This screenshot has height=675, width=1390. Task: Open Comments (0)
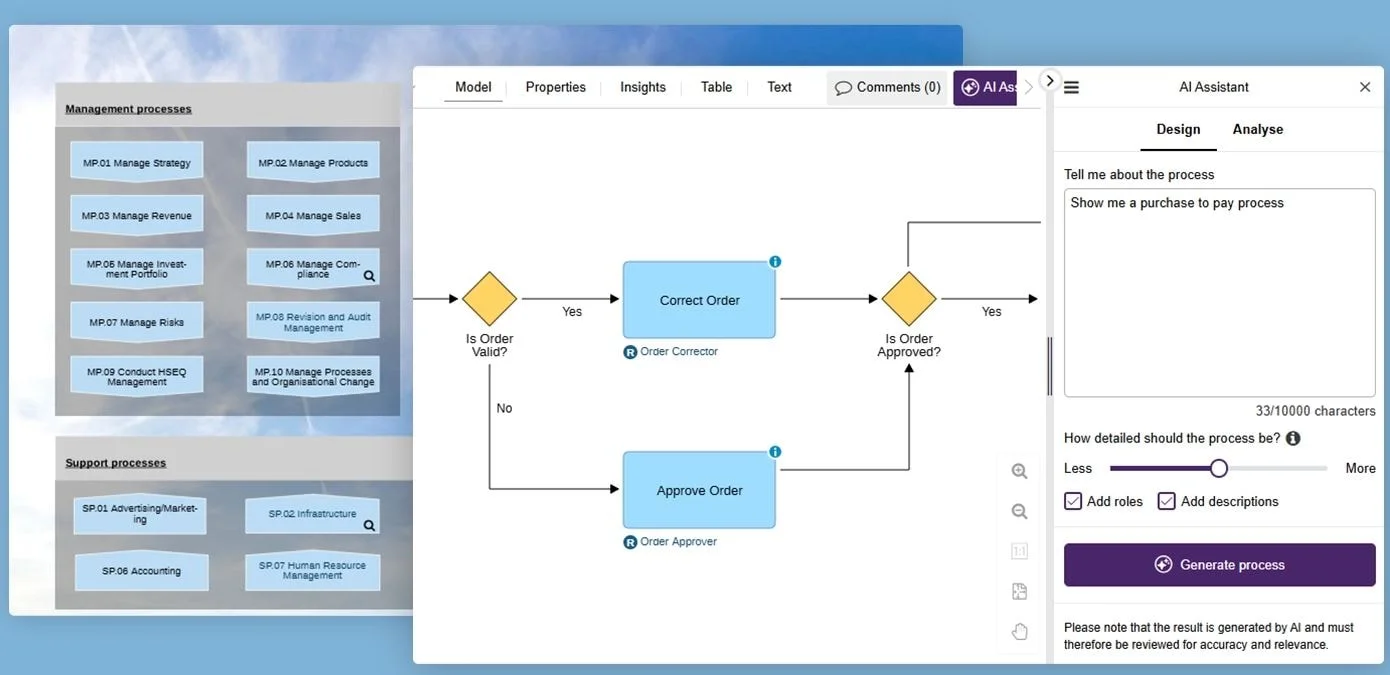888,87
